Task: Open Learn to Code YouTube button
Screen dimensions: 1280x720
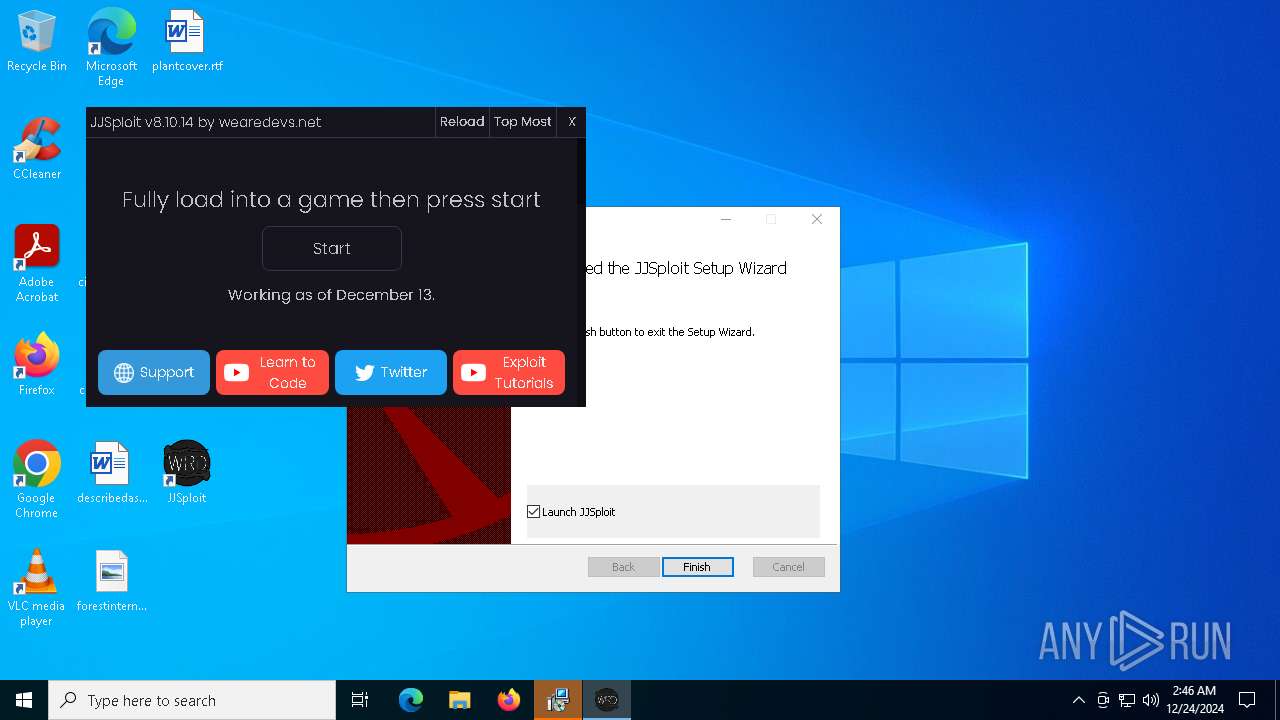Action: [x=272, y=372]
